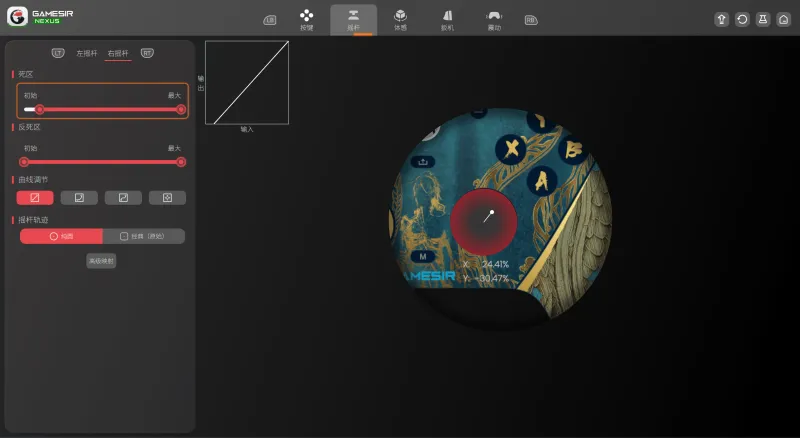The image size is (800, 438).
Task: Go to home via house icon
Action: (x=784, y=19)
